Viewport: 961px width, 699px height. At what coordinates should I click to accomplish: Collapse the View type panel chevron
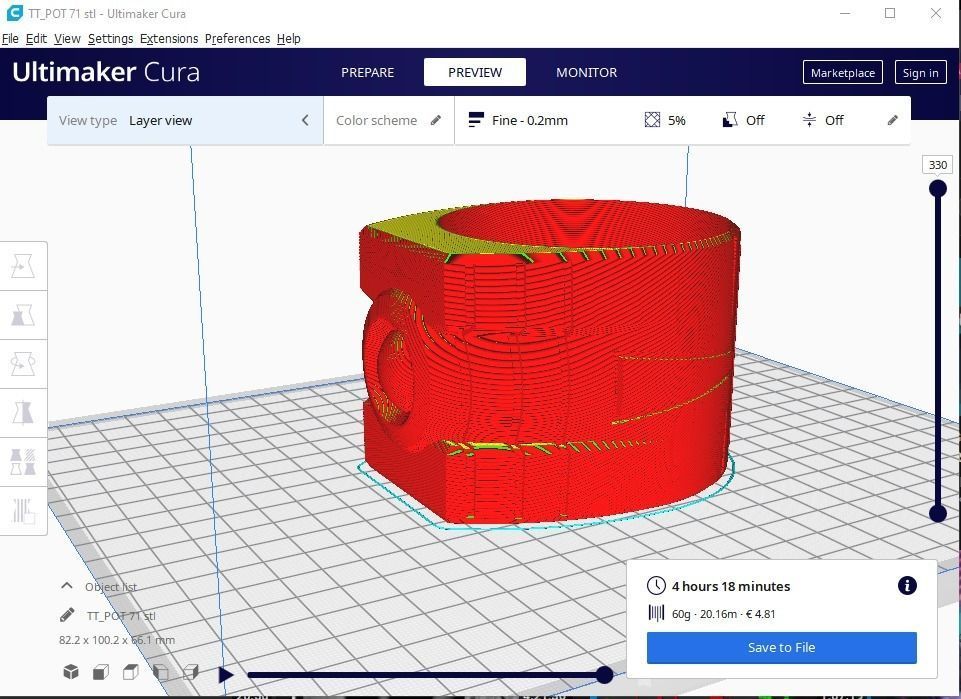305,120
